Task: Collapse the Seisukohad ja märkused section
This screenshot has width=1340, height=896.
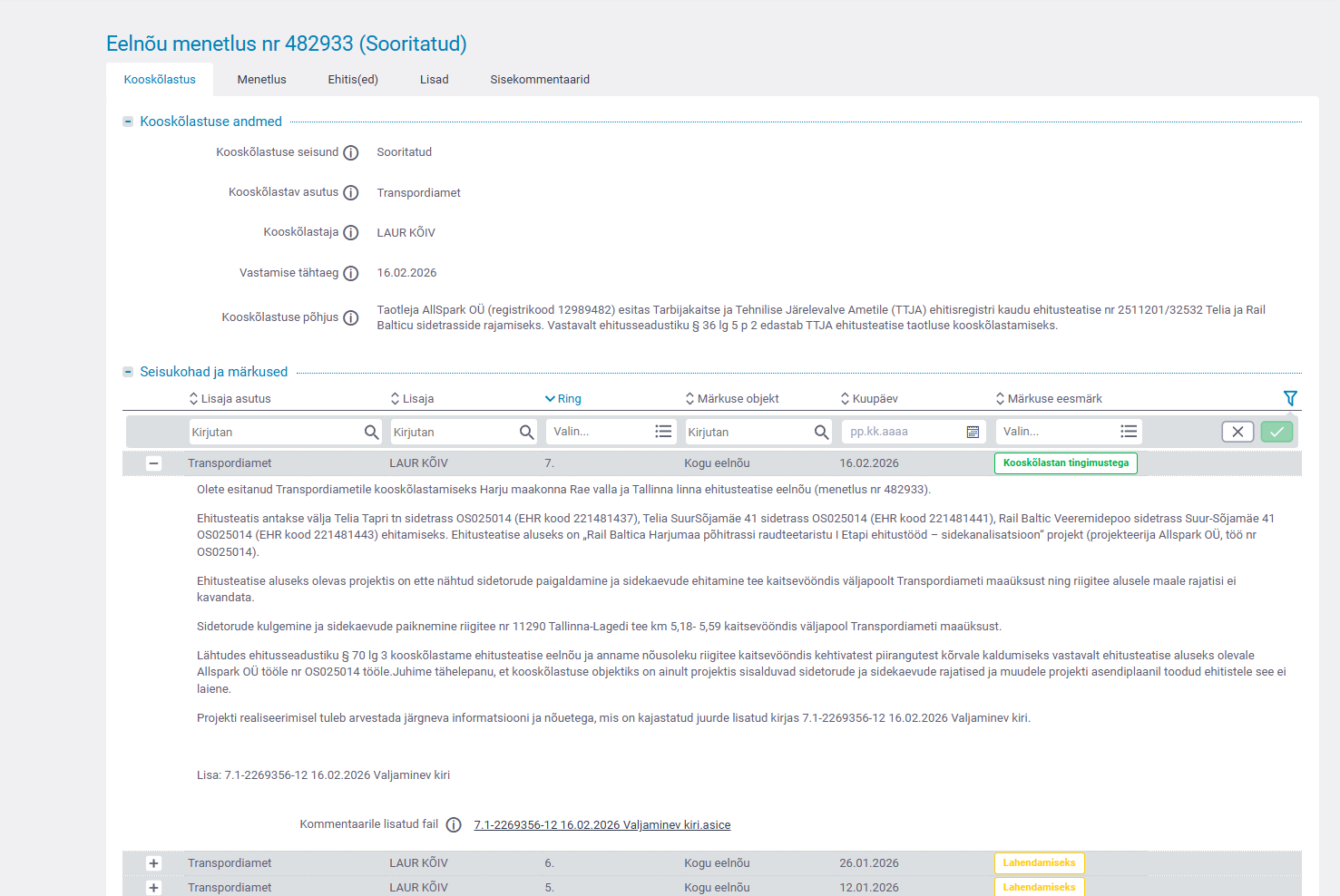Action: pyautogui.click(x=128, y=372)
